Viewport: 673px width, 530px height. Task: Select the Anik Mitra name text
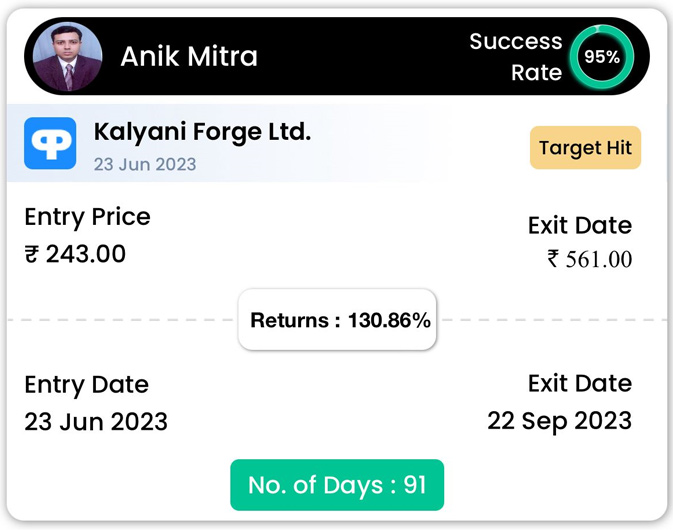tap(189, 57)
